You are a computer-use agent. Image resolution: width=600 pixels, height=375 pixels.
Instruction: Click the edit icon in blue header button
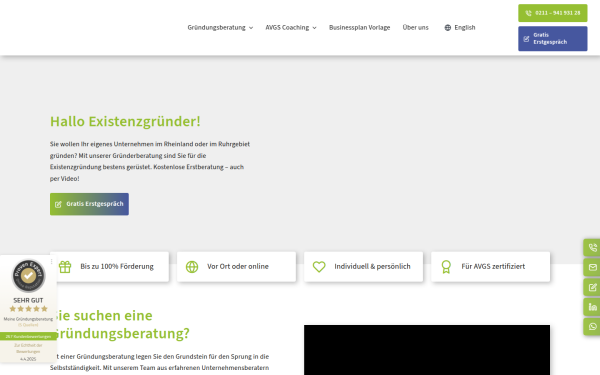[527, 39]
